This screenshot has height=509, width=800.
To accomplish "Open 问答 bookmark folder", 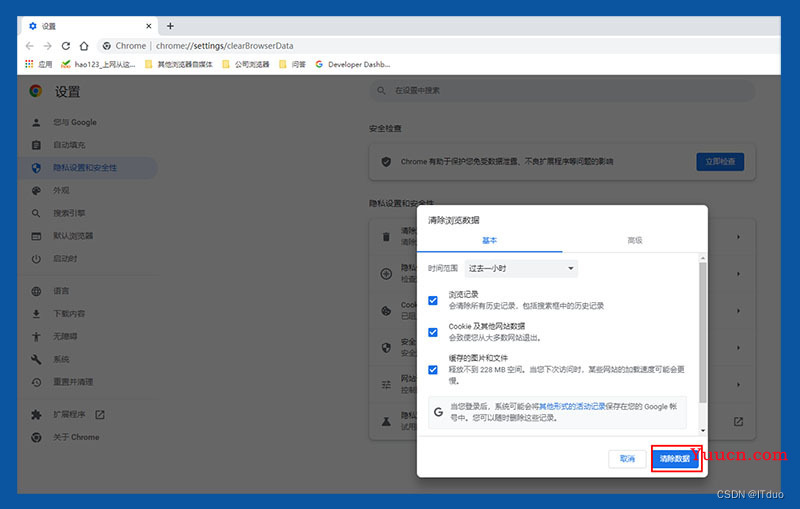I will 293,64.
